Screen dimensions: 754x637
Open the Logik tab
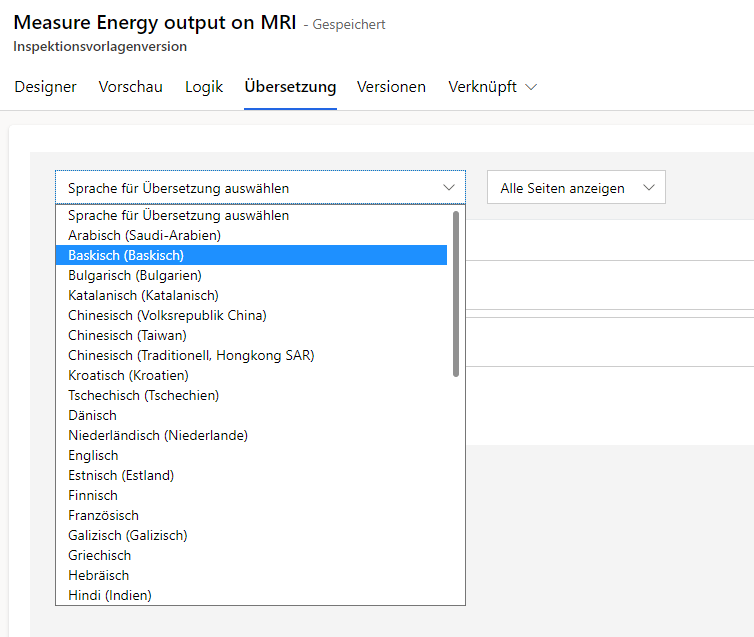click(x=204, y=87)
